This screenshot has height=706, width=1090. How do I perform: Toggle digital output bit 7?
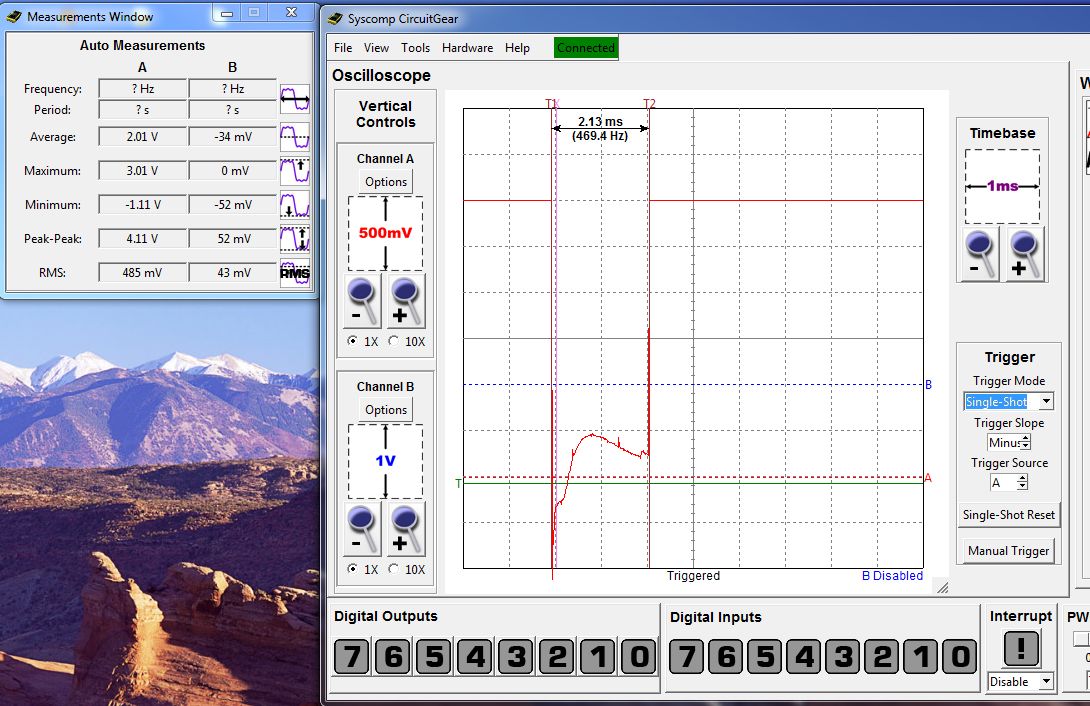351,657
